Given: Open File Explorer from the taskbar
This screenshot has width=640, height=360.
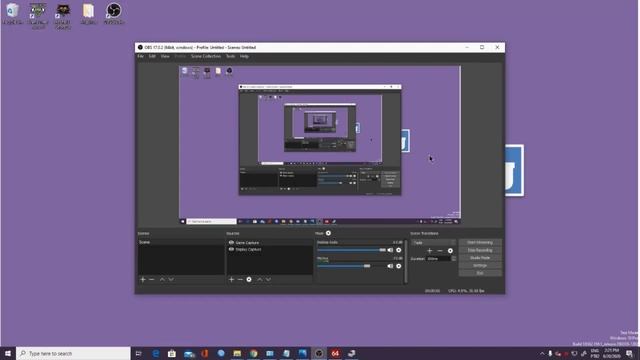Looking at the screenshot, I should (237, 353).
